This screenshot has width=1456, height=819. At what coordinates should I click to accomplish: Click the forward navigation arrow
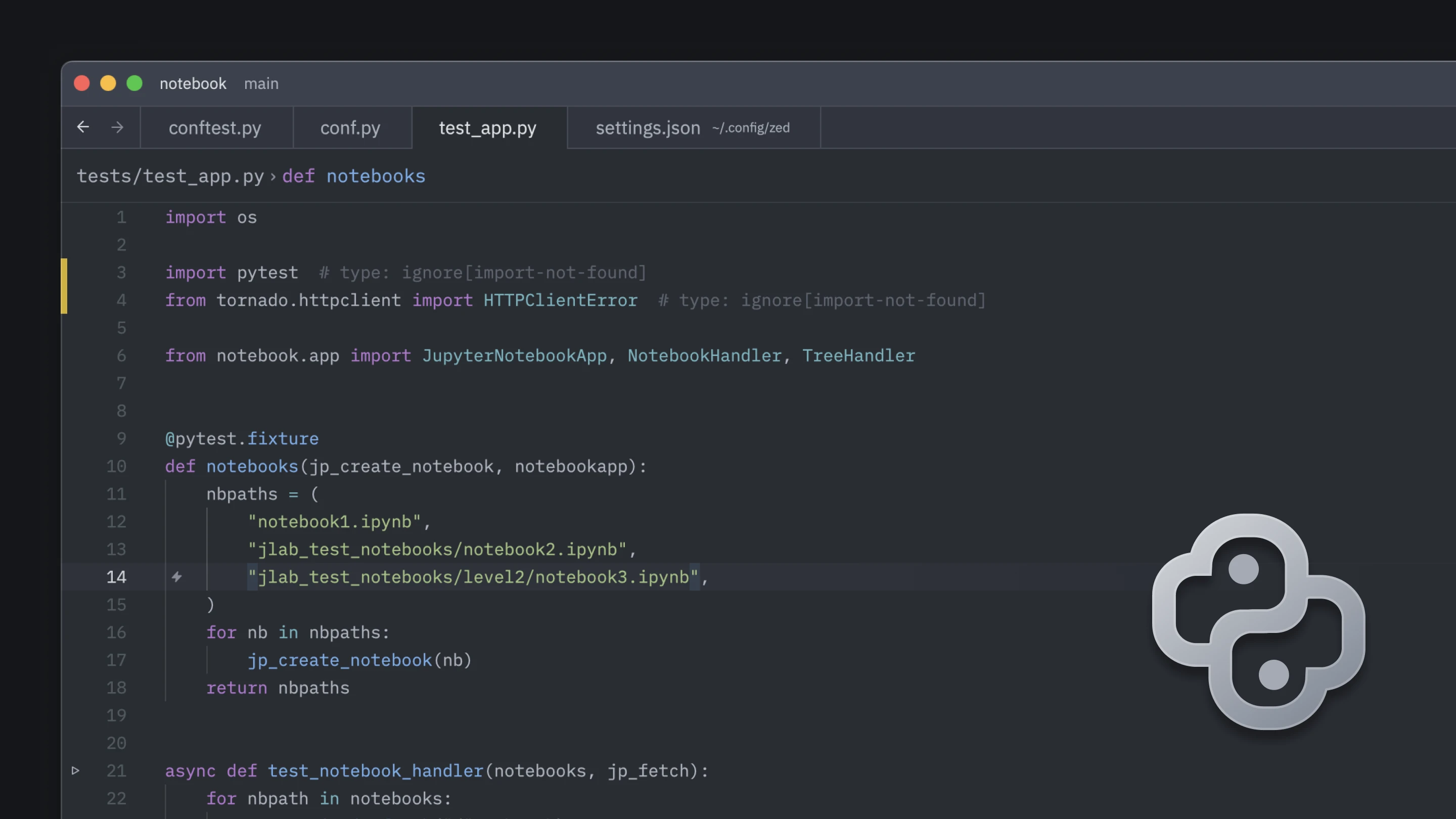click(x=117, y=127)
